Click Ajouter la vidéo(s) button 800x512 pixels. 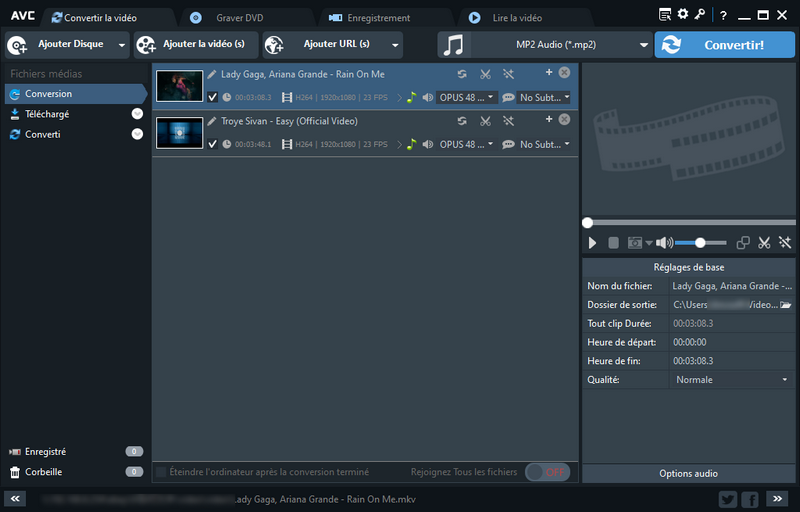coord(196,45)
